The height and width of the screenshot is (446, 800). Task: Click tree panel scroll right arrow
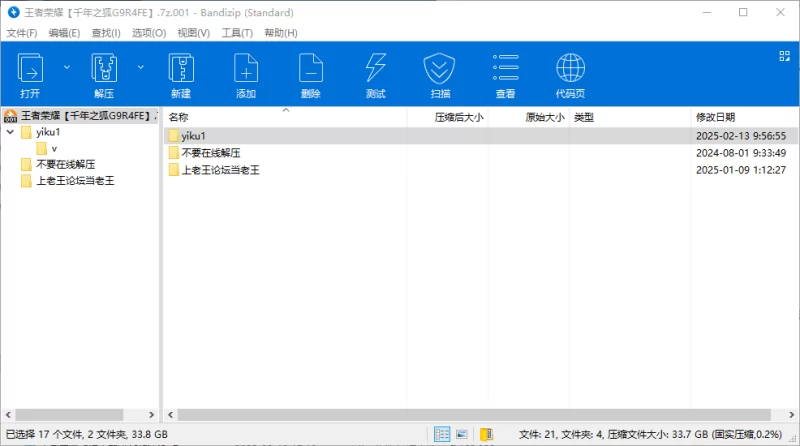click(x=152, y=415)
